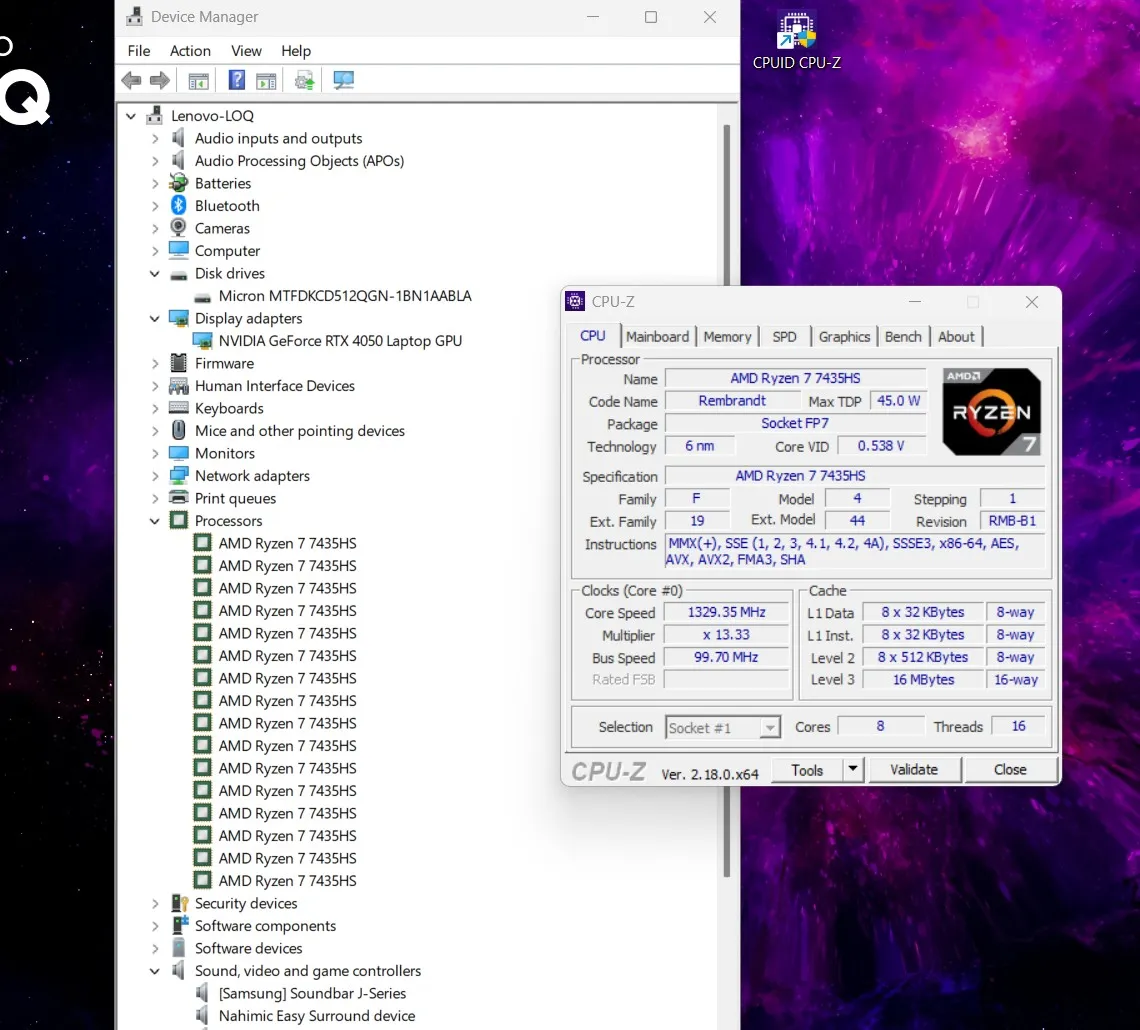This screenshot has width=1140, height=1030.
Task: Open Help via blue question mark icon
Action: 237,81
